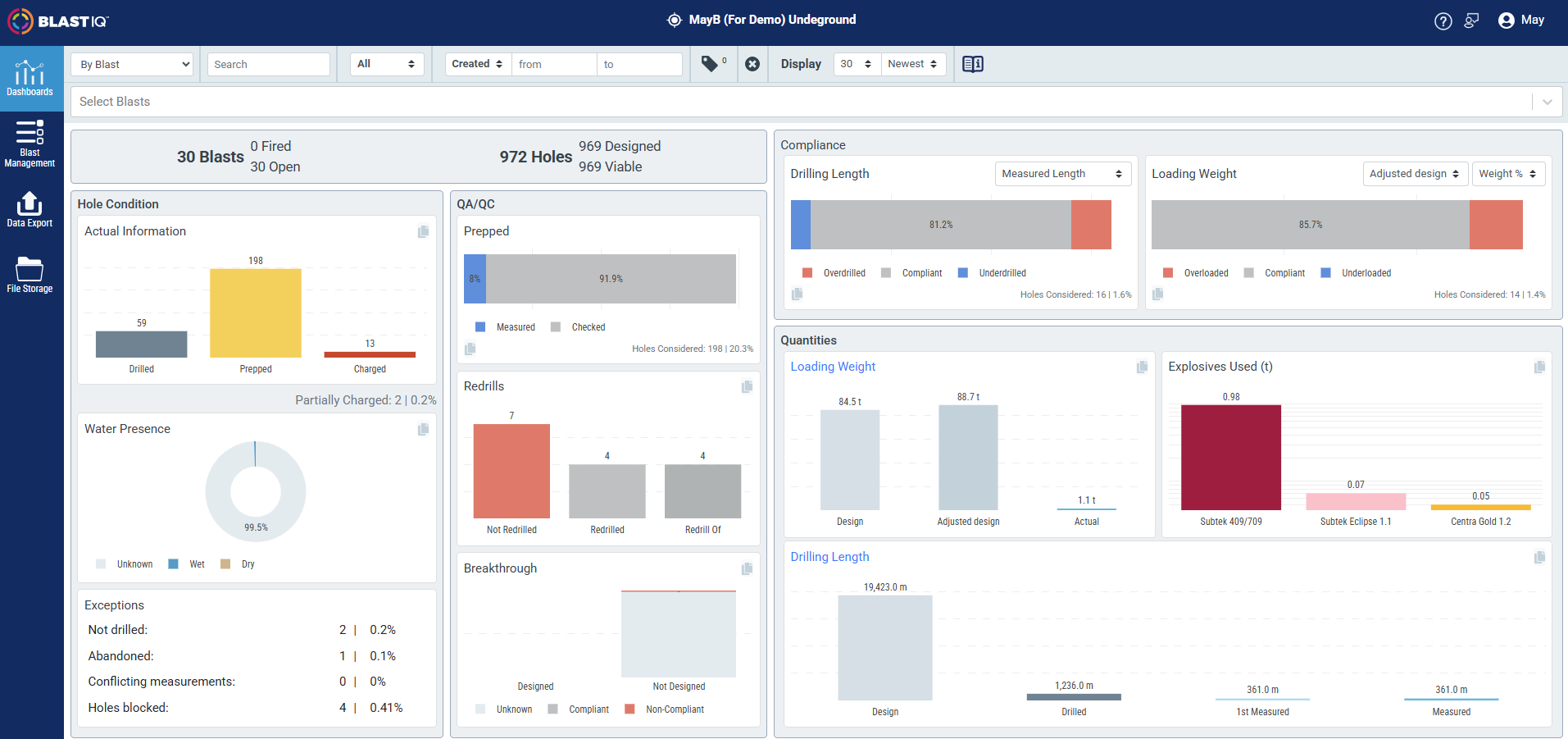Open the May user account menu
Viewport: 1568px width, 739px height.
point(1521,21)
